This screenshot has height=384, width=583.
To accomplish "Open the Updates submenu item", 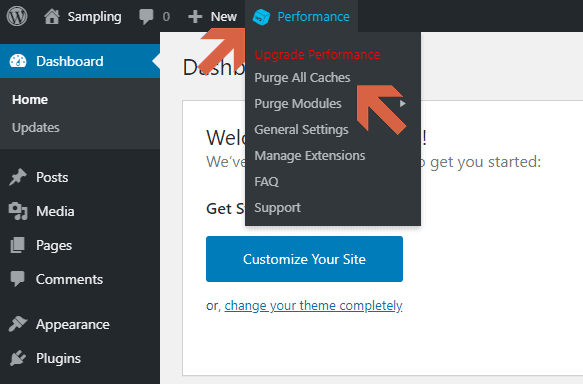I will [x=36, y=128].
